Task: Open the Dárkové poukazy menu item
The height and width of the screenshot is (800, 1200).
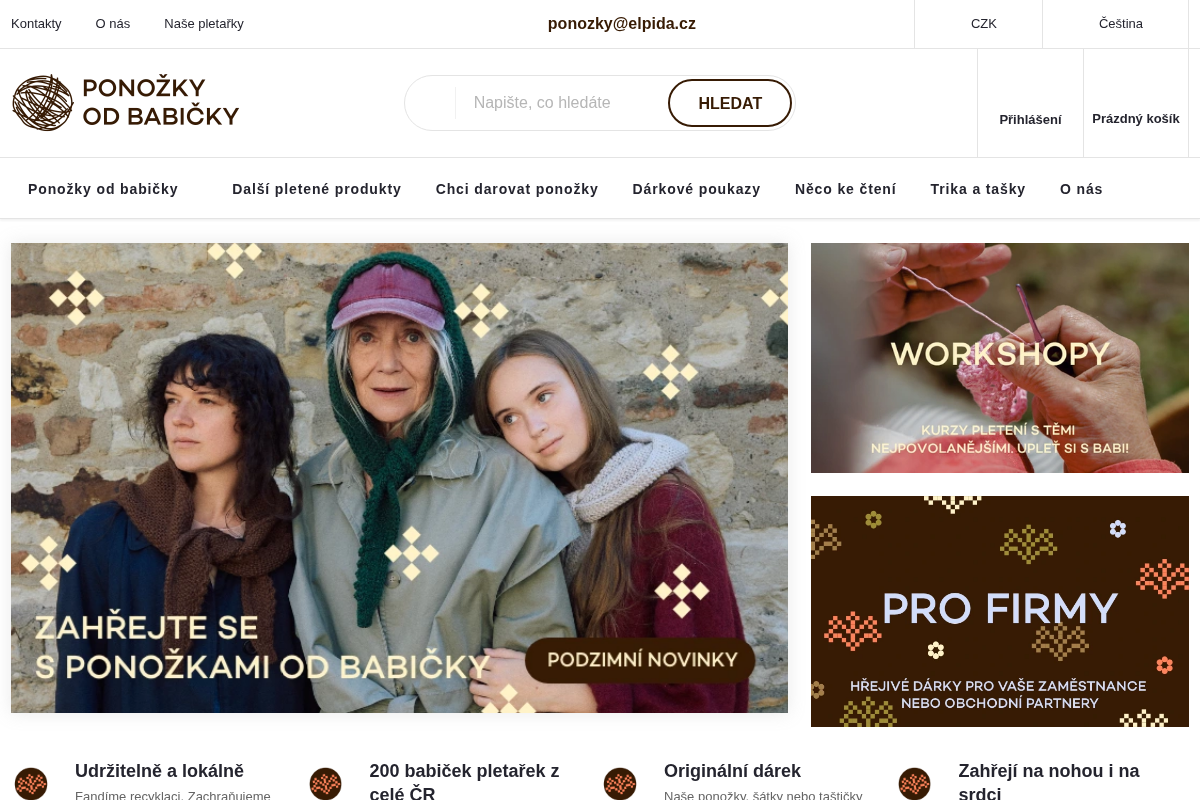Action: pos(697,189)
